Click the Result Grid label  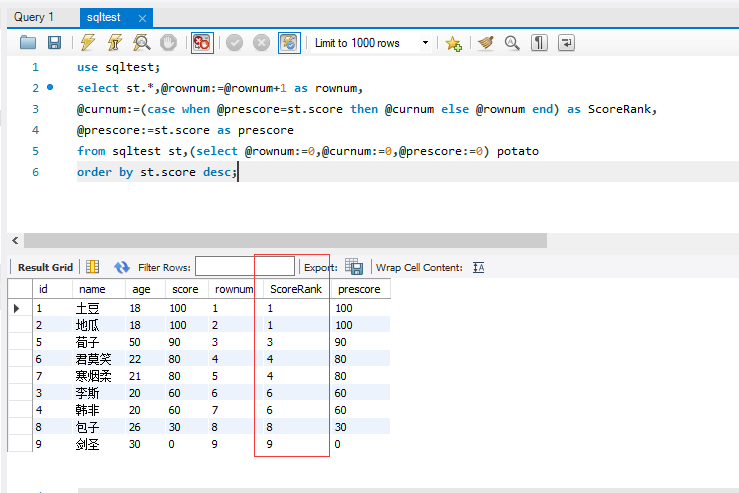(45, 268)
